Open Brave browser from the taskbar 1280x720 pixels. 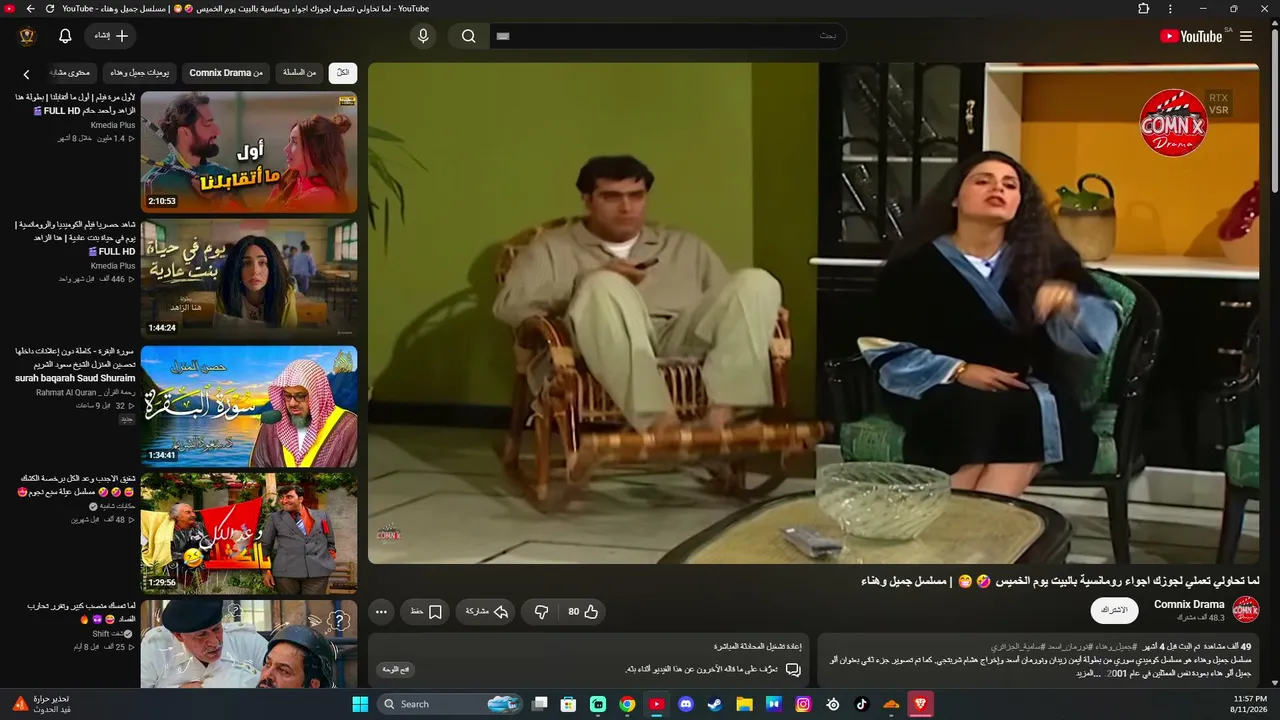920,704
